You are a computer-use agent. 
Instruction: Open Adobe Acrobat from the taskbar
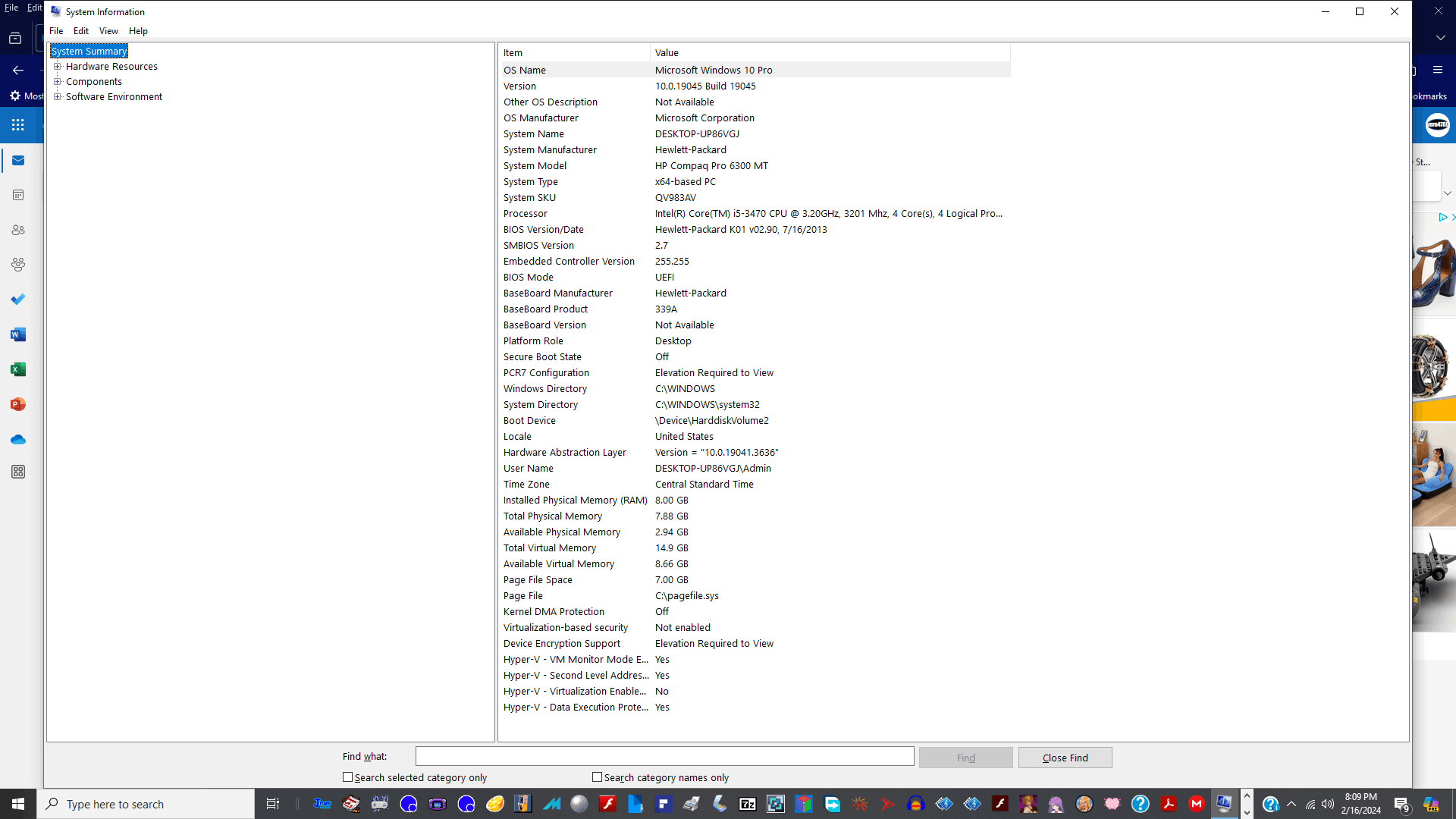point(1168,804)
